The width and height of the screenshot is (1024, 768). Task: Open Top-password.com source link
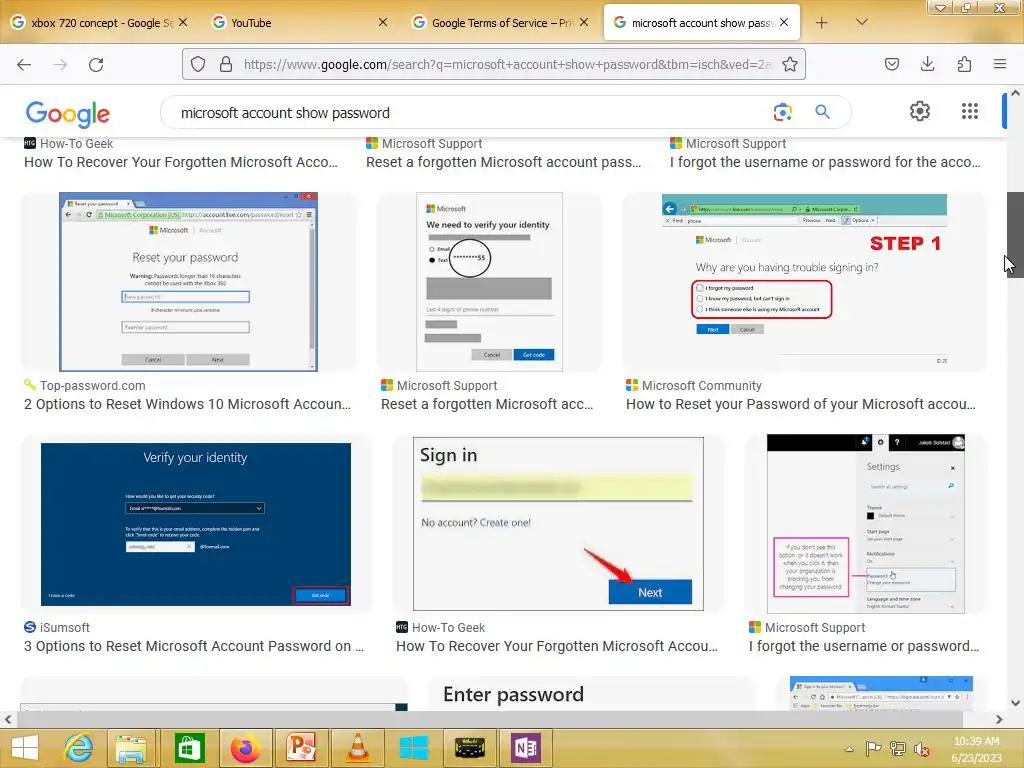(x=93, y=385)
